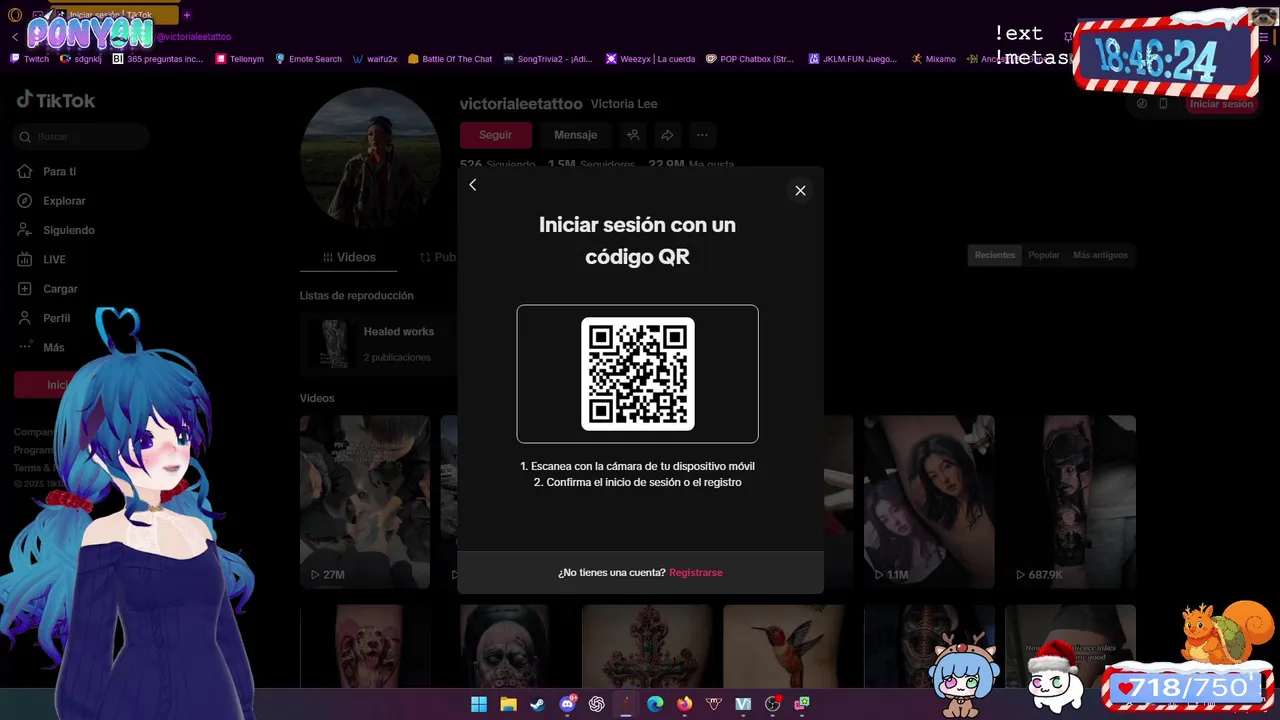Open ChatGPT from the taskbar
1280x720 pixels.
point(597,704)
